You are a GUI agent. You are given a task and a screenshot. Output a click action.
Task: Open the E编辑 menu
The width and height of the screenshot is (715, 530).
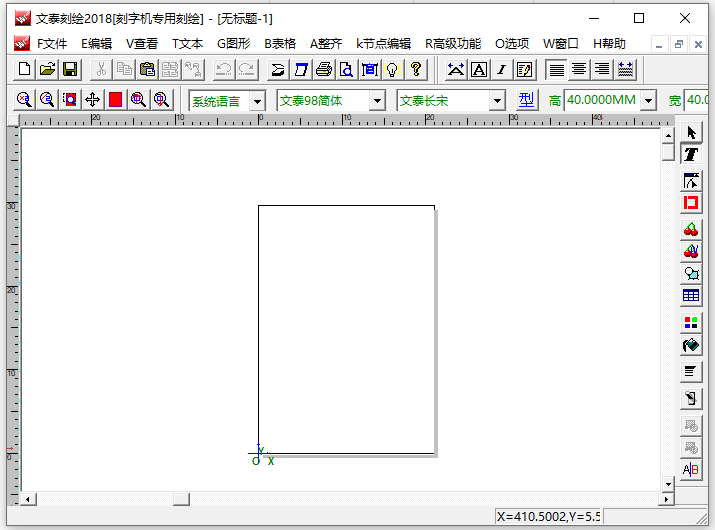[97, 44]
